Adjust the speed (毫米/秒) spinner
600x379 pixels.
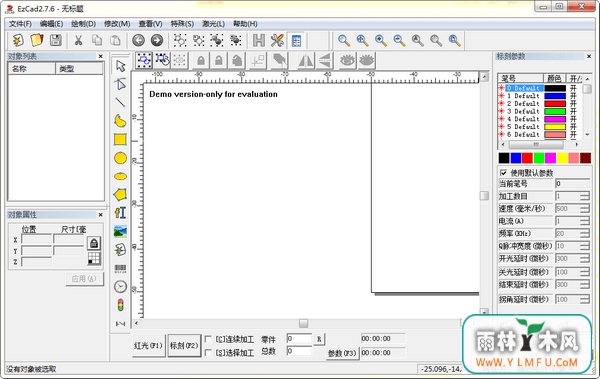point(584,209)
